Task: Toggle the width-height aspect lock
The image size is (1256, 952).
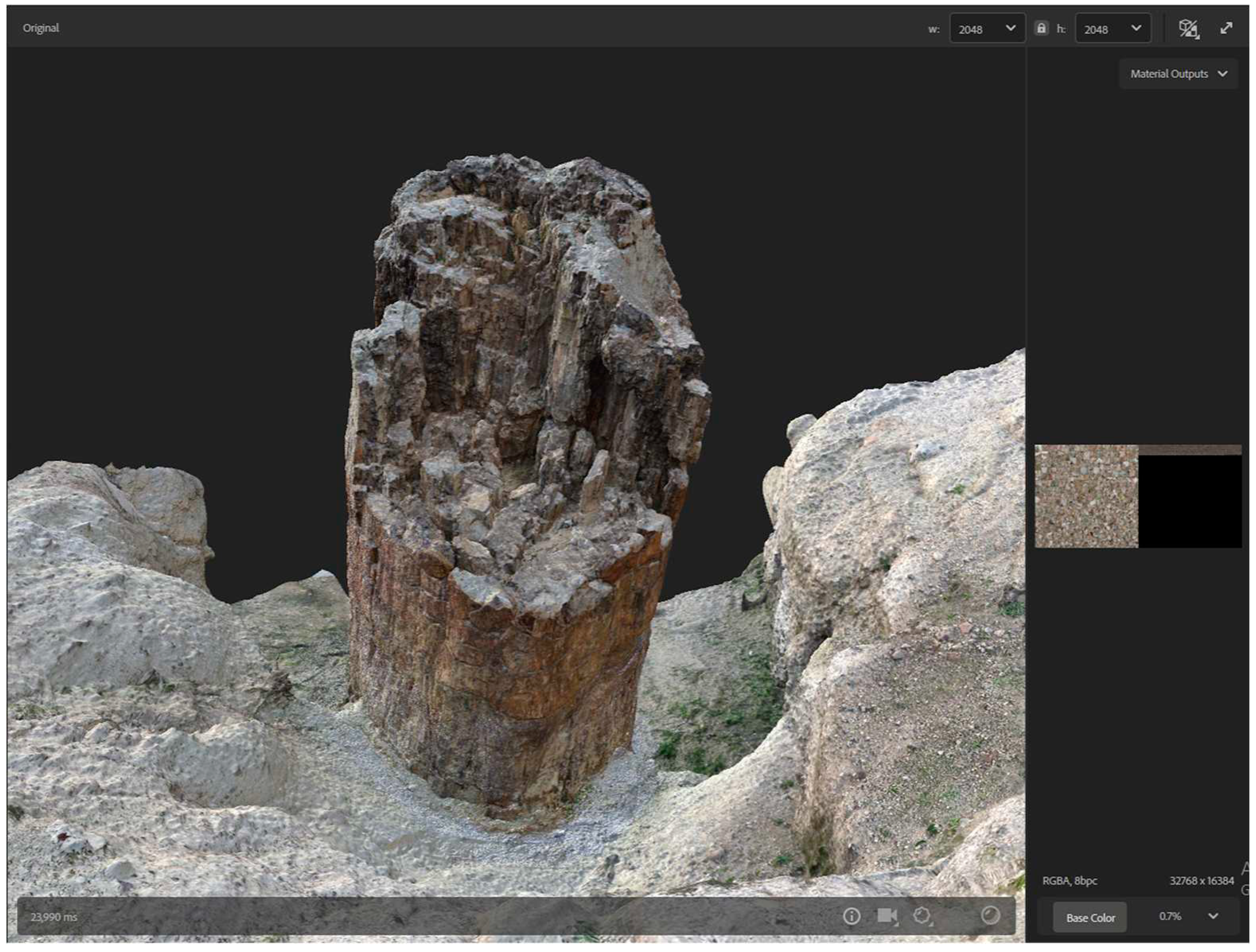Action: [x=1041, y=28]
